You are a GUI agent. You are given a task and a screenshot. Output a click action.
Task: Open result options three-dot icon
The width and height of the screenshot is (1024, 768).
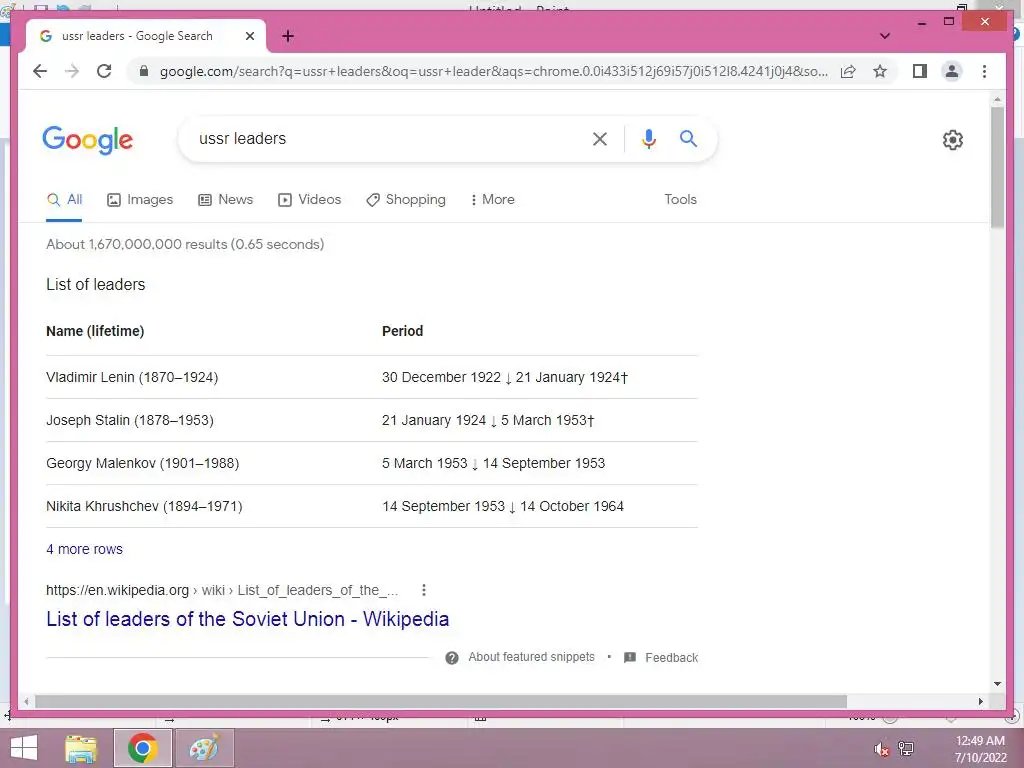424,590
